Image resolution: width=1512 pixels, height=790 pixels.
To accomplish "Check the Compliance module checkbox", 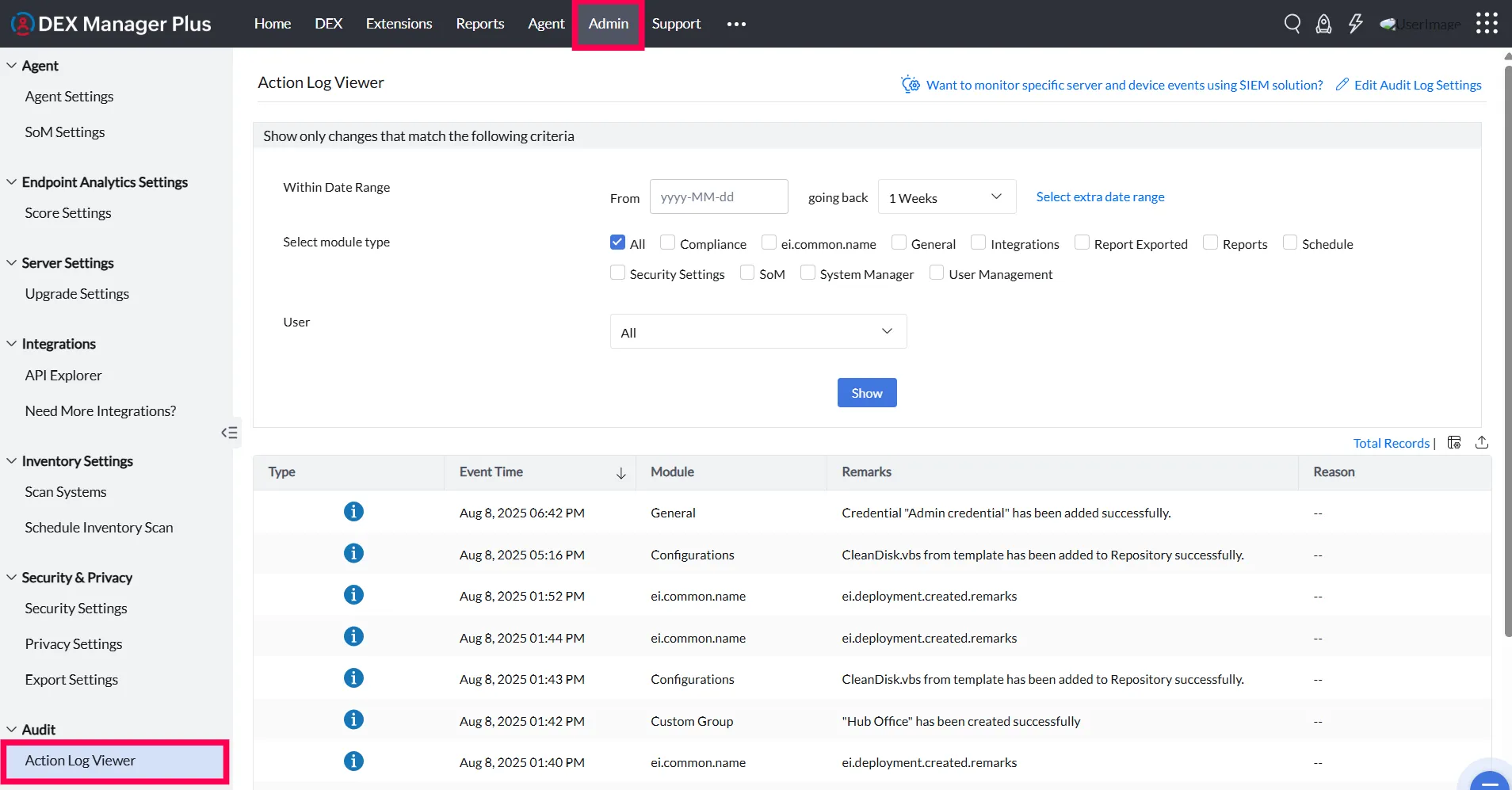I will coord(668,242).
